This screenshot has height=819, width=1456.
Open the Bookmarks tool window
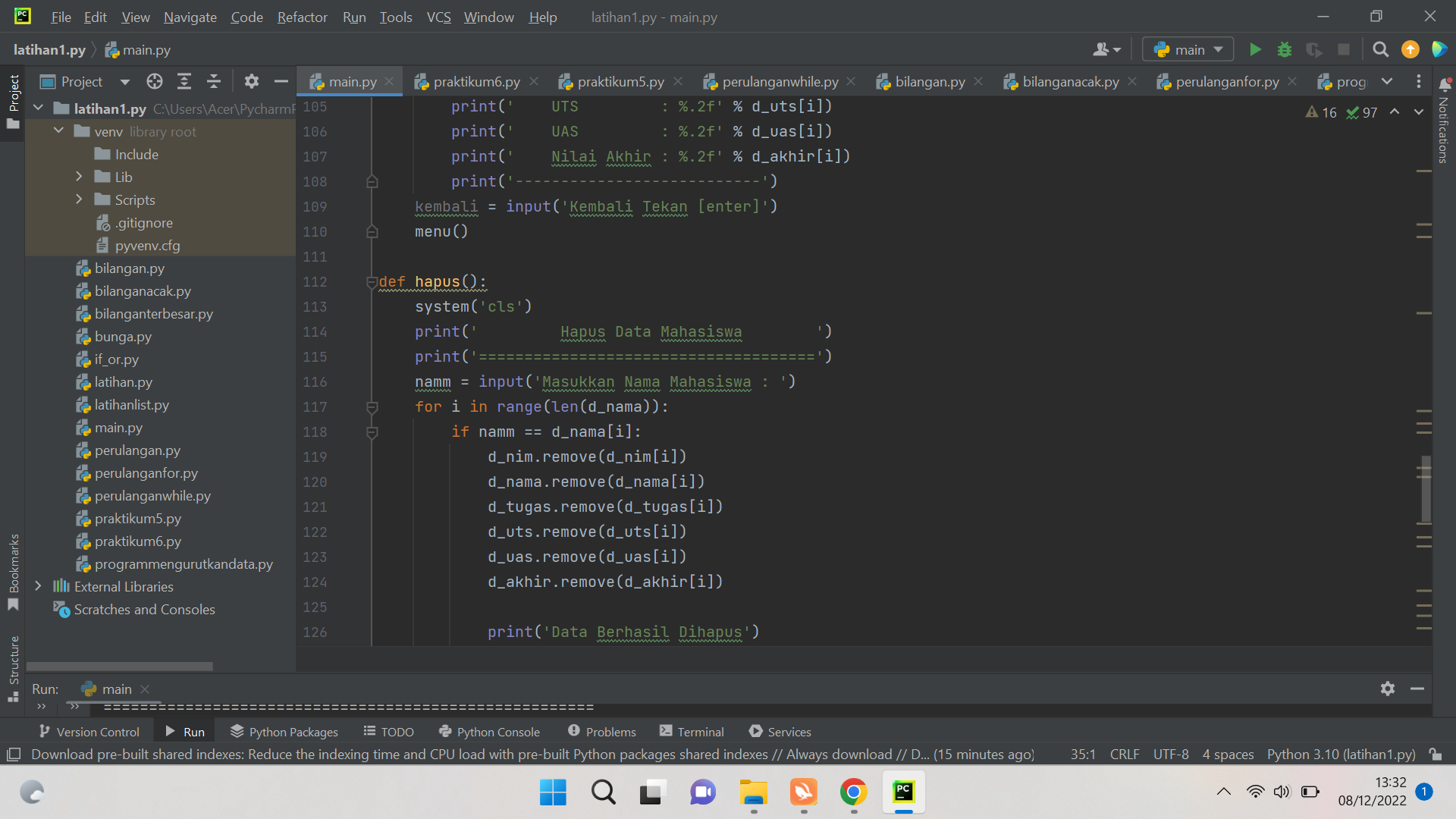click(14, 573)
